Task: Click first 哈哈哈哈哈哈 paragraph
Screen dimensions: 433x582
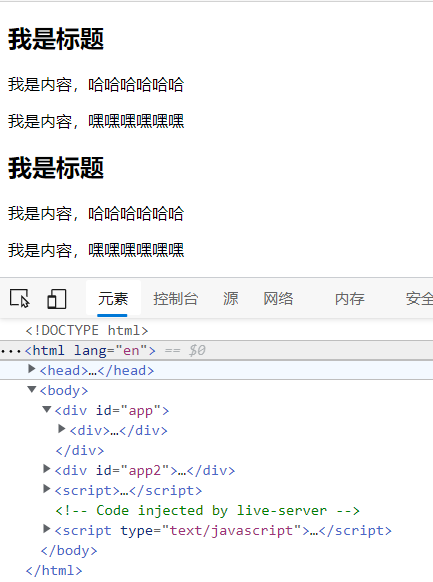Action: point(96,85)
